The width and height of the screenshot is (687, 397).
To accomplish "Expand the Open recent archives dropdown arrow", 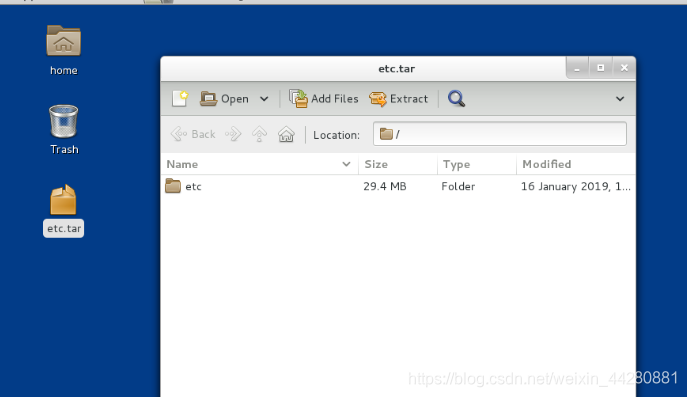I will (264, 99).
